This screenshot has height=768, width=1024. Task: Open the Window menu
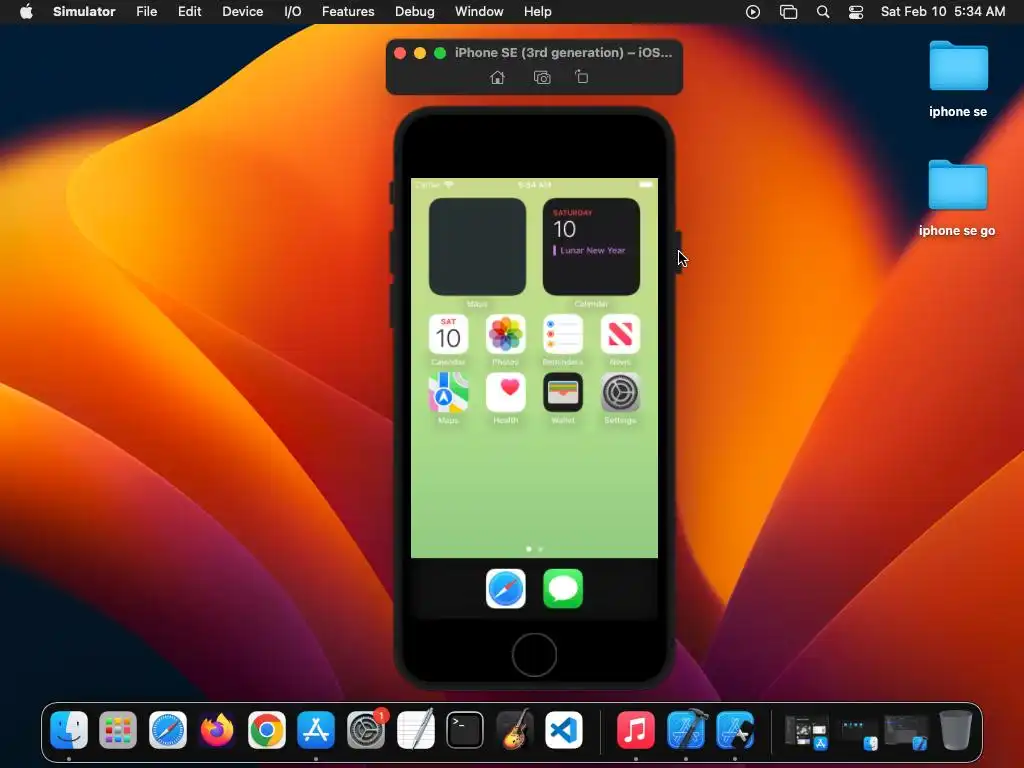coord(479,12)
